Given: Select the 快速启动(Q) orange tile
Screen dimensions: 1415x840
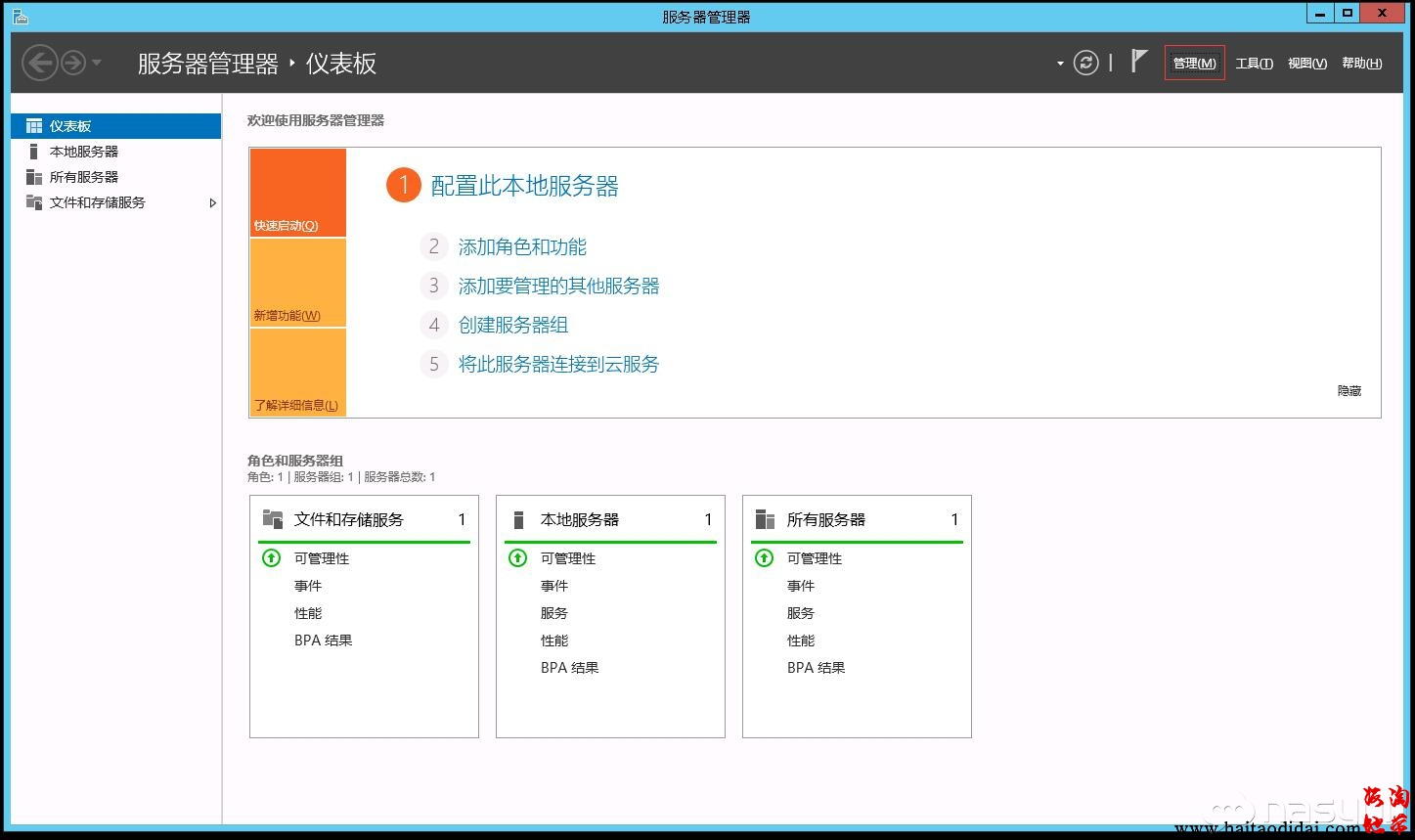Looking at the screenshot, I should click(297, 193).
